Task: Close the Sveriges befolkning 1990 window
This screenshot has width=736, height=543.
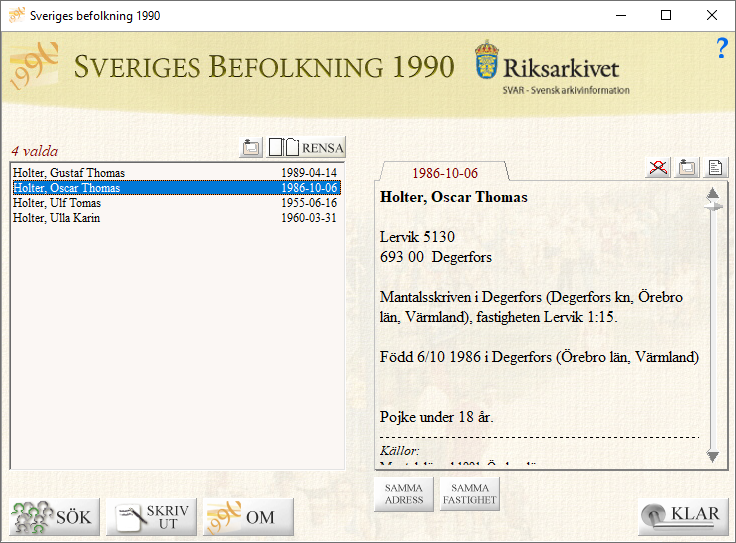Action: point(712,15)
